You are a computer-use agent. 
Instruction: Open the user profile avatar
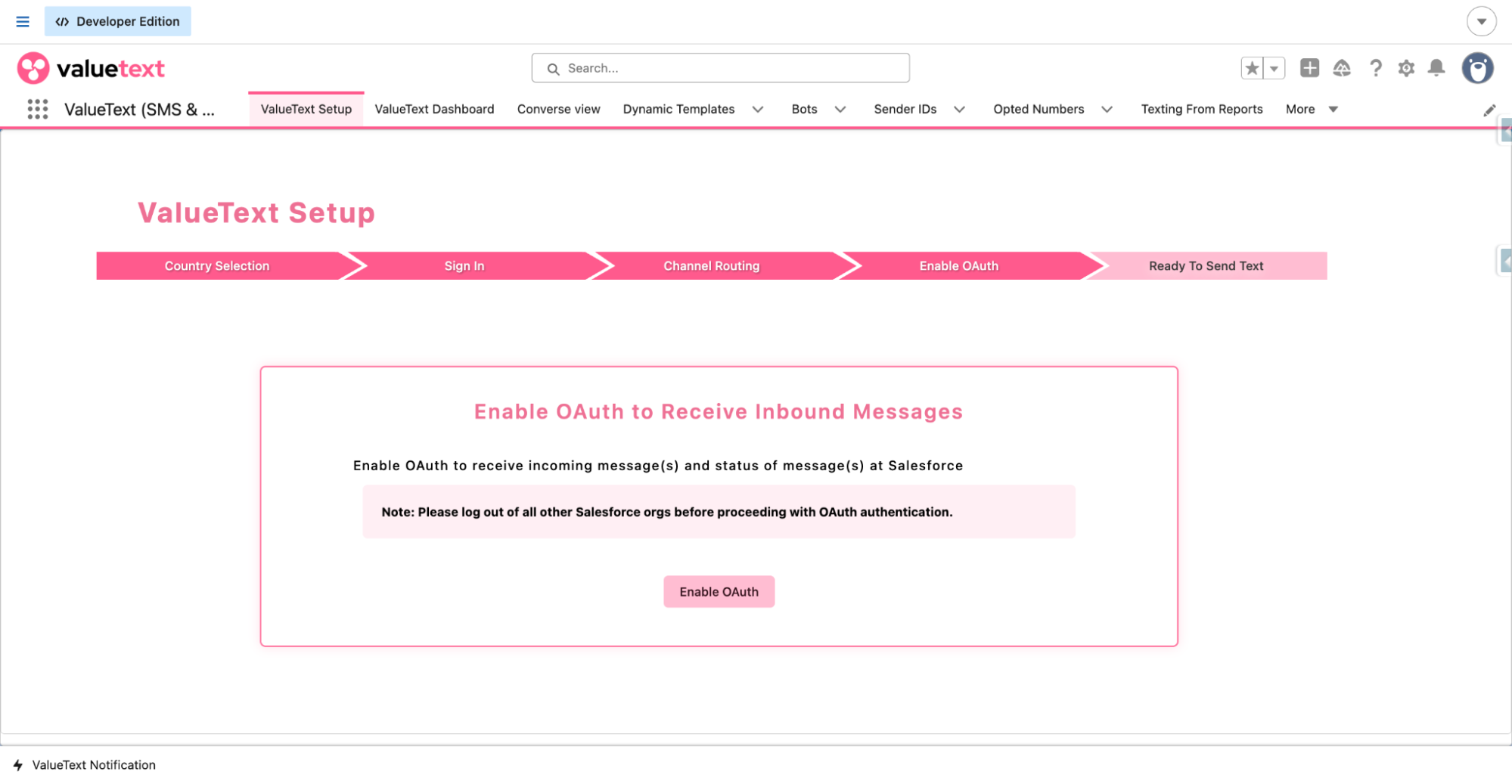tap(1477, 68)
